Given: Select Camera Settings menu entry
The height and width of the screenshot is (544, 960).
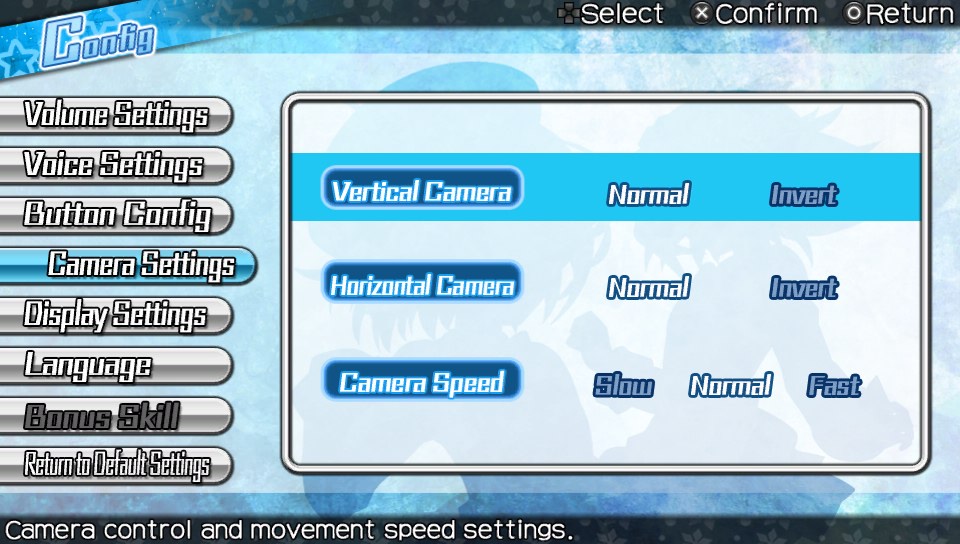Looking at the screenshot, I should pos(127,265).
